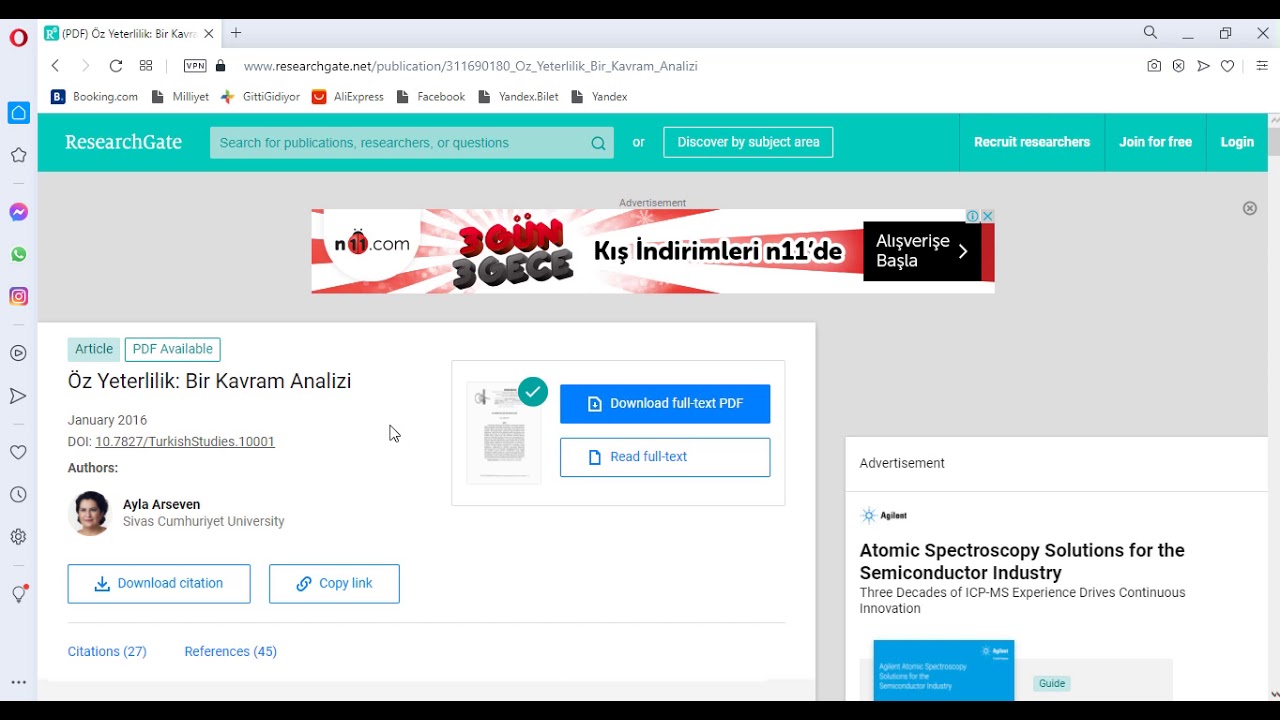This screenshot has width=1280, height=720.
Task: Go back to previous page
Action: coord(56,66)
